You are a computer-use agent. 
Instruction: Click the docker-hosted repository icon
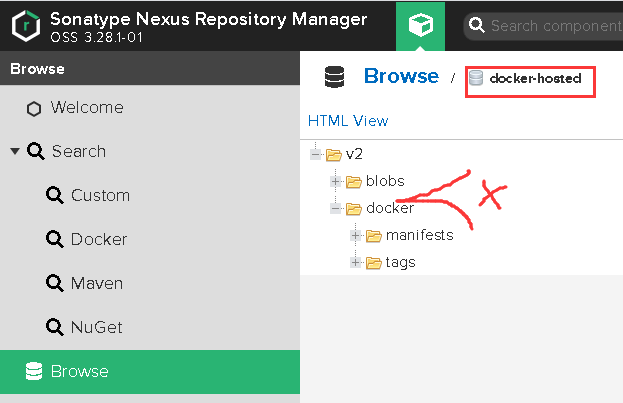[476, 78]
